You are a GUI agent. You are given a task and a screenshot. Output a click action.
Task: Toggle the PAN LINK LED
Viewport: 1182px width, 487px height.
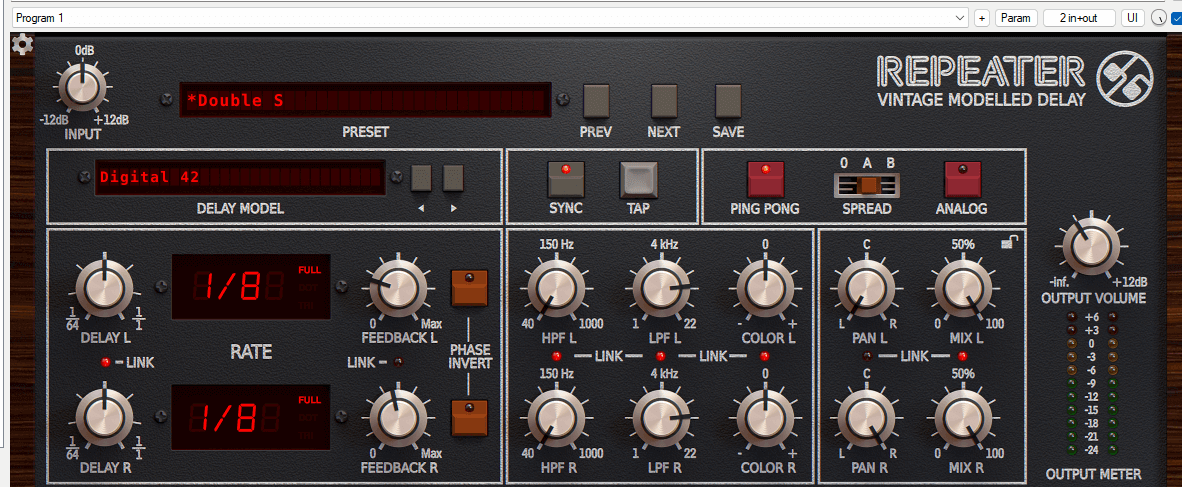pos(867,356)
